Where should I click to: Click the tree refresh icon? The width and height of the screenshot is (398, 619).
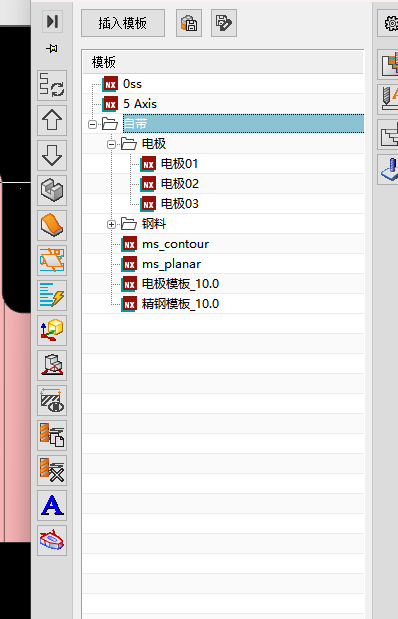[x=52, y=85]
